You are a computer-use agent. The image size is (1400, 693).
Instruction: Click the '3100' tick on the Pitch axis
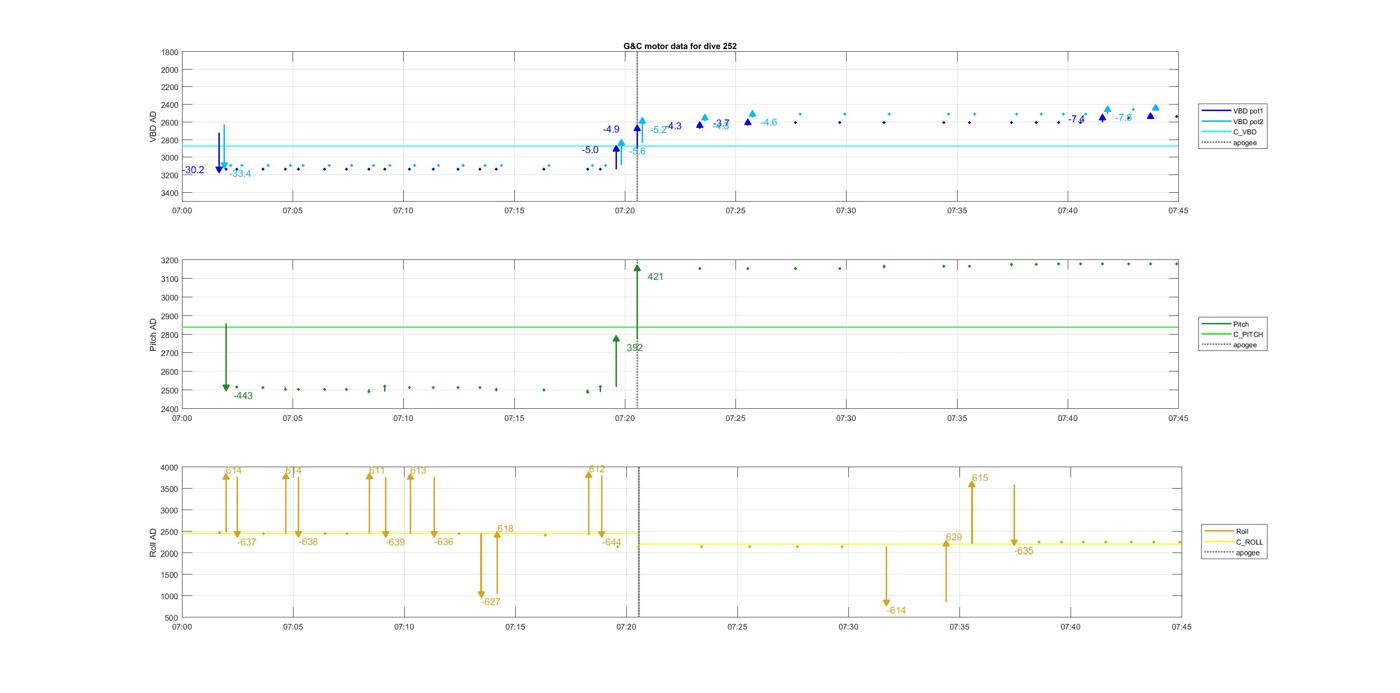[169, 279]
